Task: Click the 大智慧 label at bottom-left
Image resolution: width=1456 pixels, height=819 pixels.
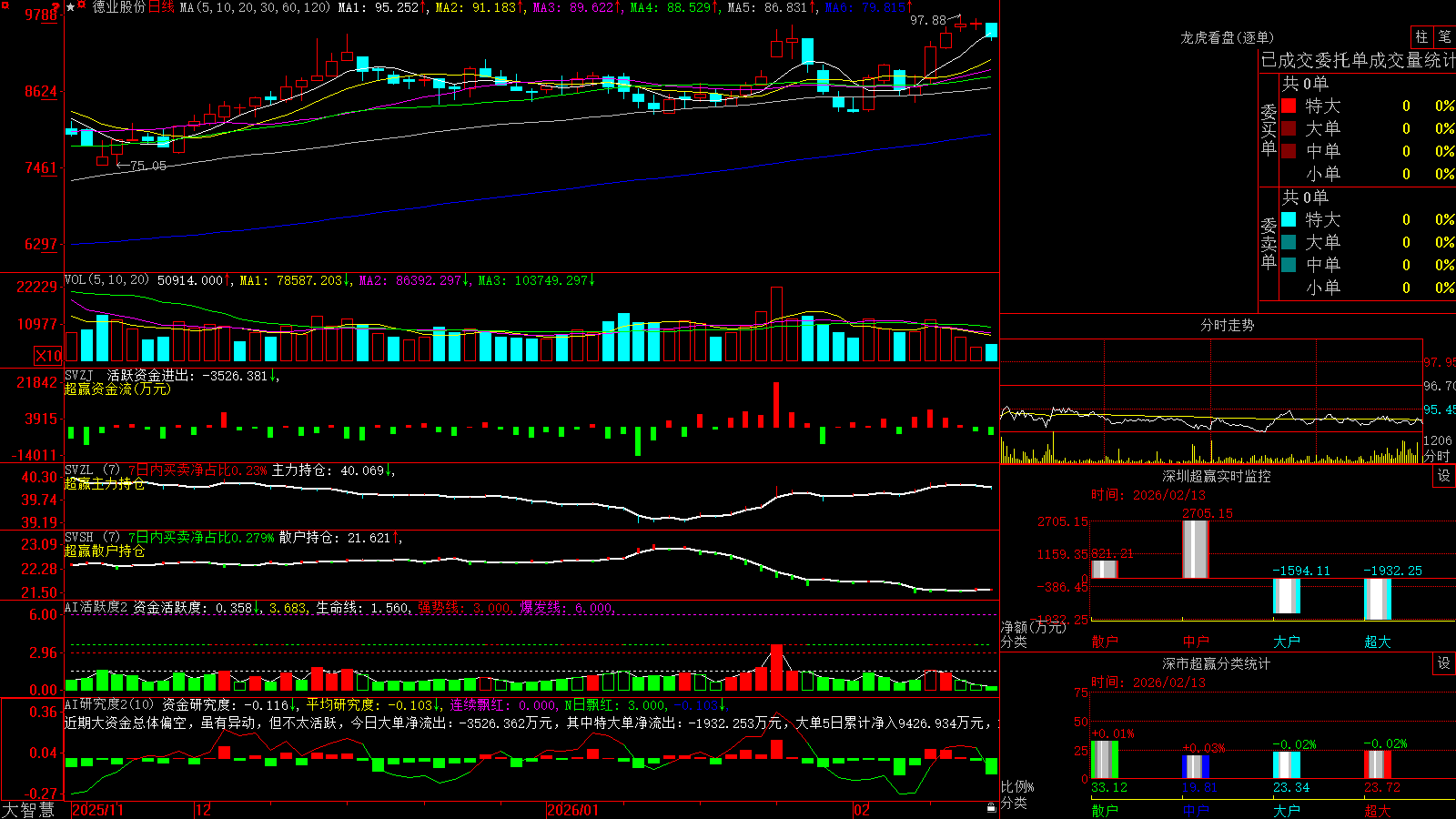Action: pyautogui.click(x=28, y=810)
